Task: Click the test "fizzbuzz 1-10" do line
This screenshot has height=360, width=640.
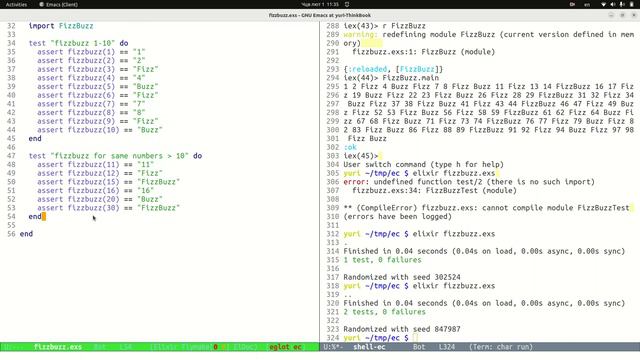Action: [78, 43]
